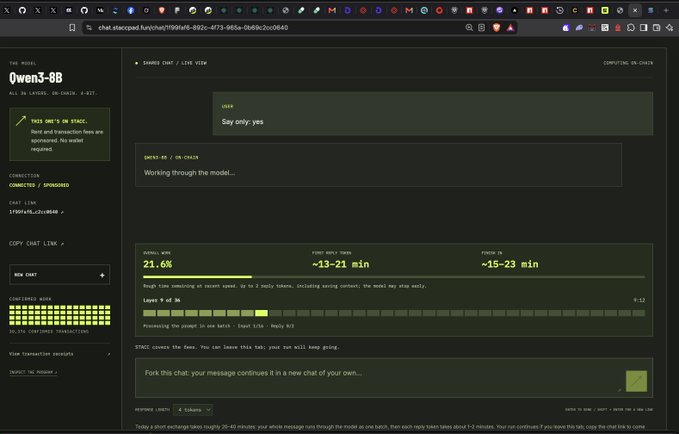Click the 'CONNECTED / SPONSORED' status text
The width and height of the screenshot is (679, 434).
pyautogui.click(x=39, y=185)
